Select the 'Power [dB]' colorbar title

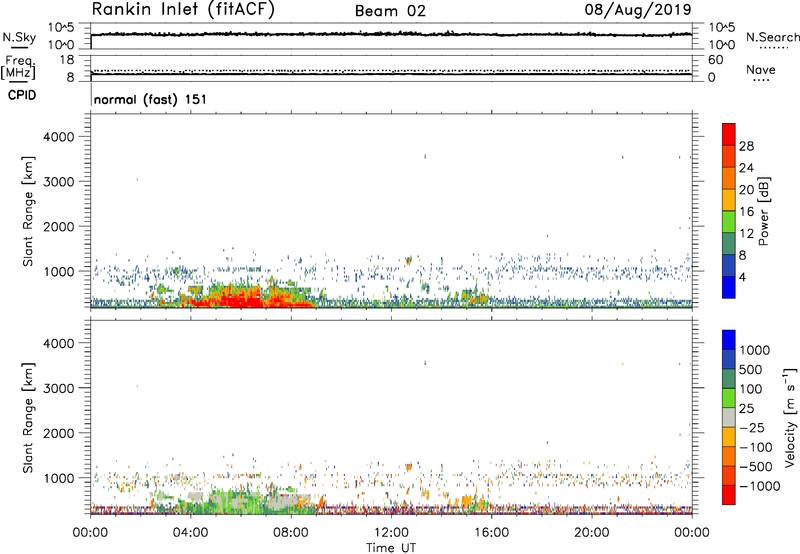pos(763,211)
